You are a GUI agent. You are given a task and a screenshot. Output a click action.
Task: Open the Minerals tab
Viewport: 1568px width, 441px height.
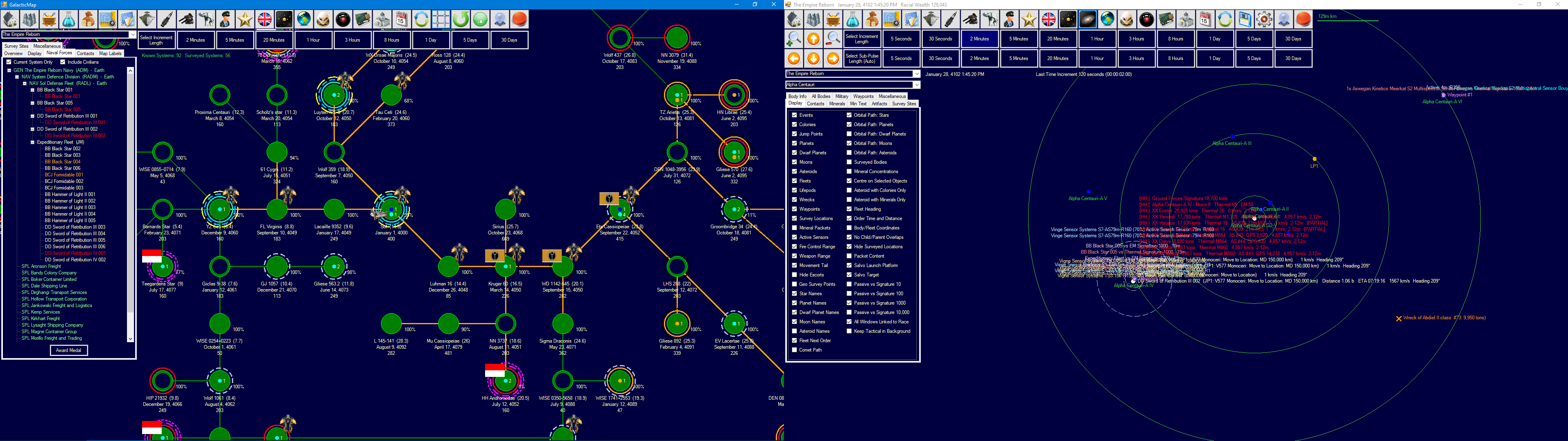click(837, 104)
